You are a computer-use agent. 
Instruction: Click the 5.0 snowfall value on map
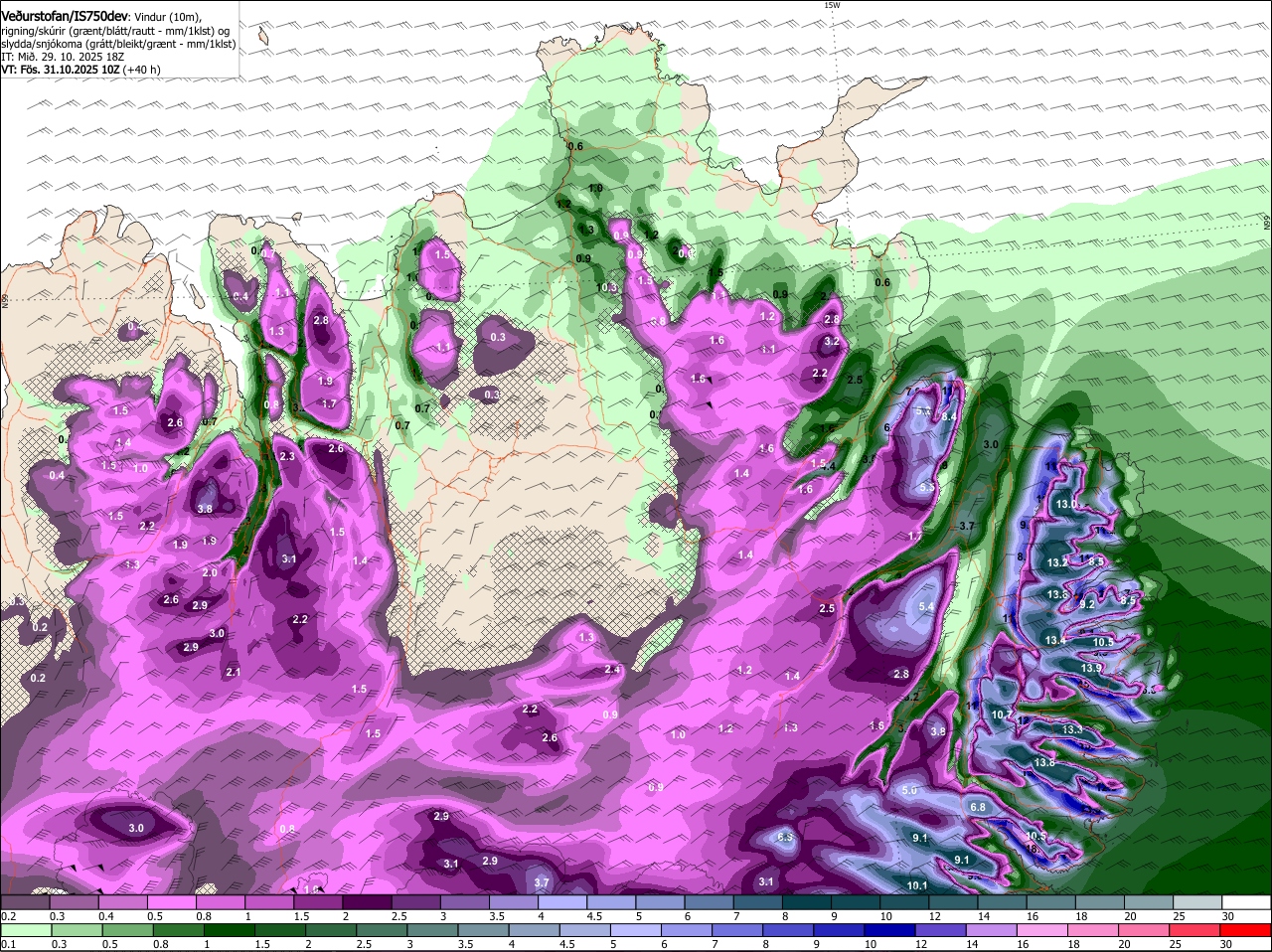(909, 790)
